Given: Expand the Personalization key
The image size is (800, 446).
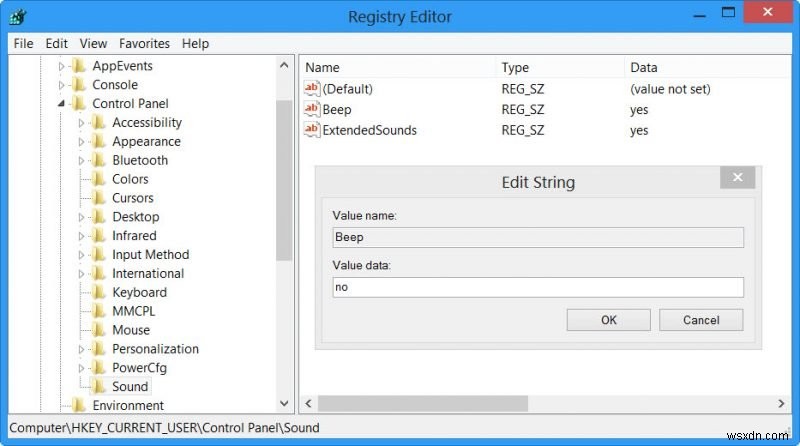Looking at the screenshot, I should tap(81, 350).
